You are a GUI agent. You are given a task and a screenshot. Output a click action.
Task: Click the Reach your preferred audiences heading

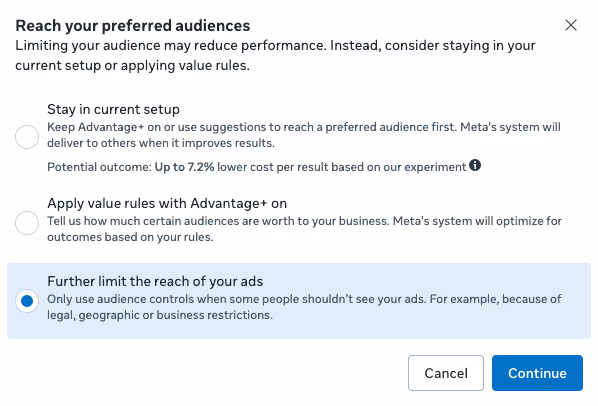[x=133, y=26]
